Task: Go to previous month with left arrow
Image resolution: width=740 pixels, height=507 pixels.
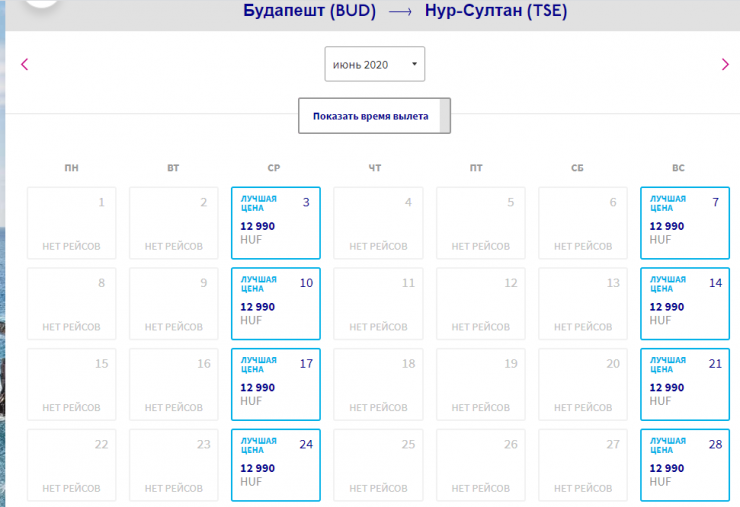Action: [25, 65]
